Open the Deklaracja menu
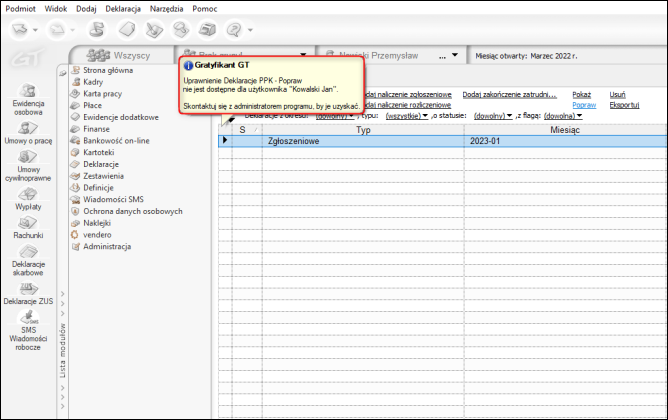This screenshot has width=668, height=420. [x=123, y=9]
